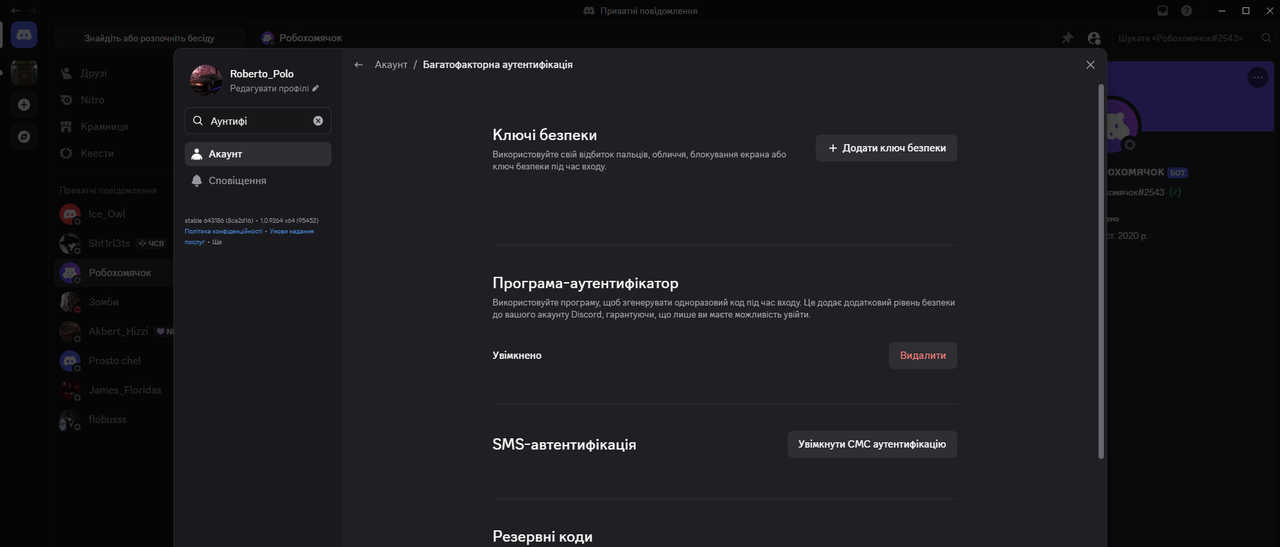The image size is (1280, 547).
Task: Click the Roberto_Polo profile avatar
Action: (x=206, y=80)
